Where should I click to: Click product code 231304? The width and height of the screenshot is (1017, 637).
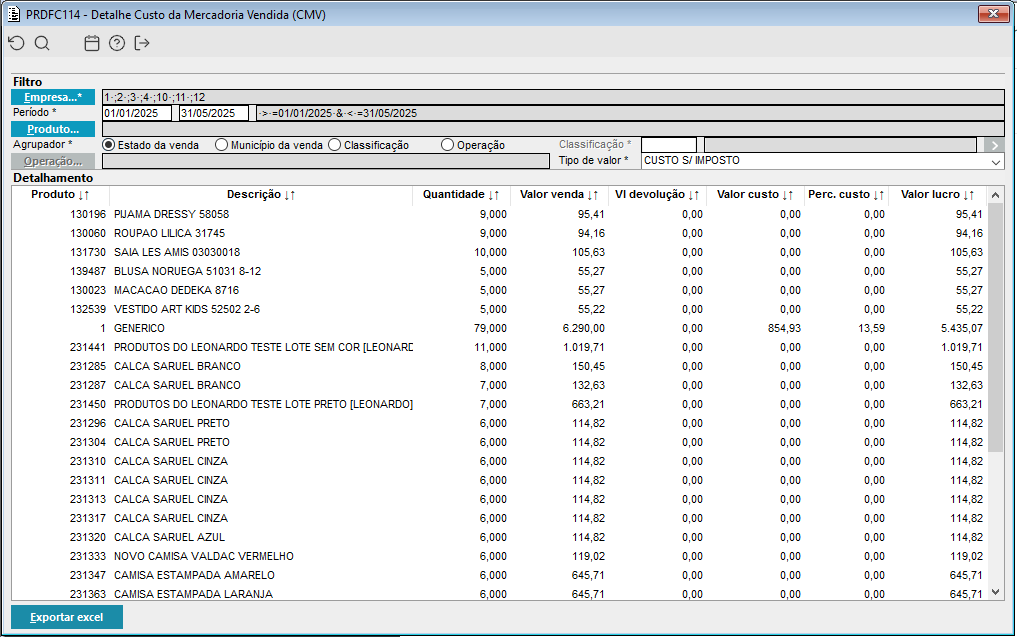click(88, 442)
